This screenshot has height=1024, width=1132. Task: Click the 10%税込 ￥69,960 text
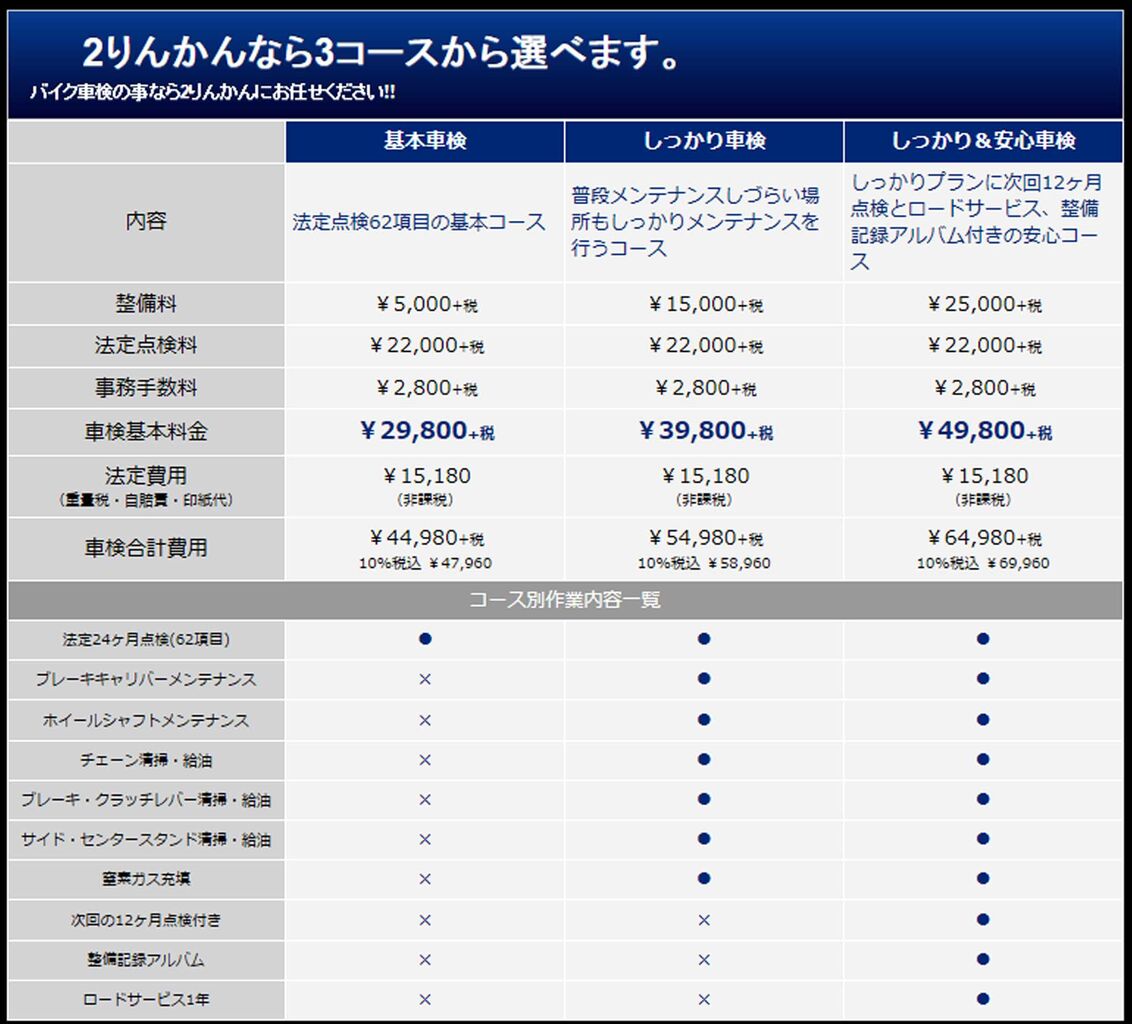[x=983, y=563]
